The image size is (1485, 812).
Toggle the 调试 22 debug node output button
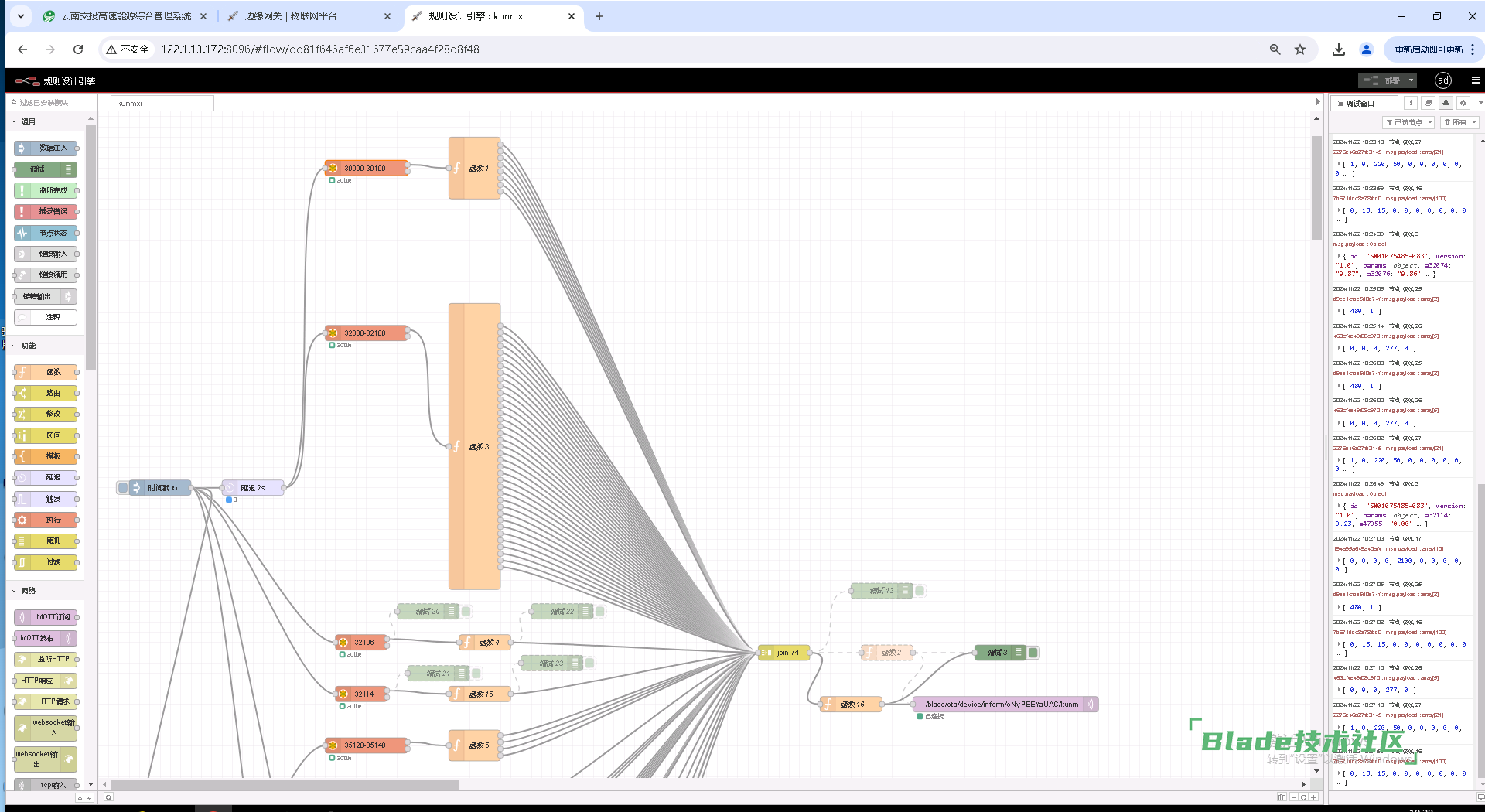click(600, 612)
